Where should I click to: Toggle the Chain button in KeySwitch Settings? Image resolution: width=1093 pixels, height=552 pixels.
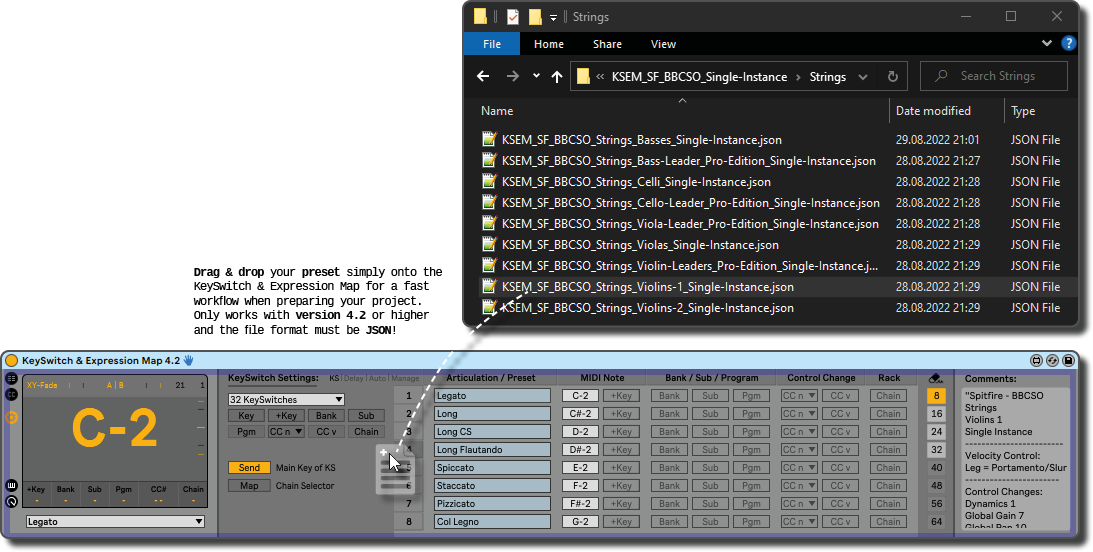point(366,431)
